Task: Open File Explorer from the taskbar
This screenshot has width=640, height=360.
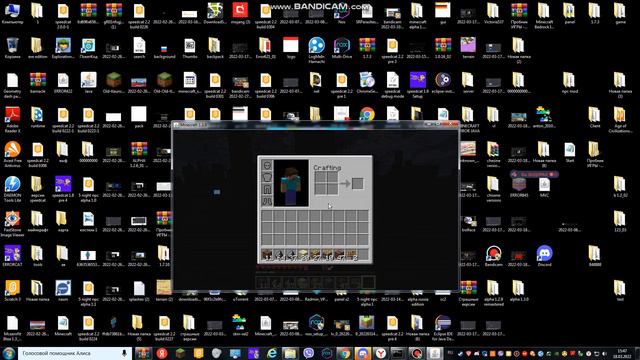Action: pyautogui.click(x=289, y=353)
